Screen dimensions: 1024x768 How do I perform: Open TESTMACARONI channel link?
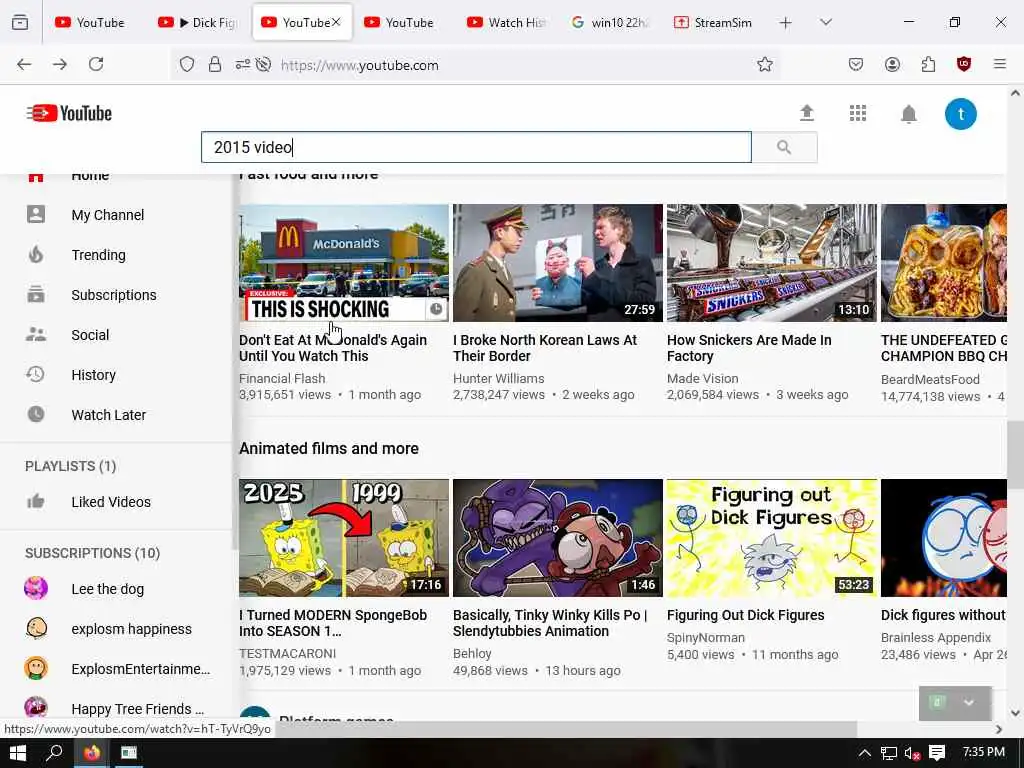(287, 653)
